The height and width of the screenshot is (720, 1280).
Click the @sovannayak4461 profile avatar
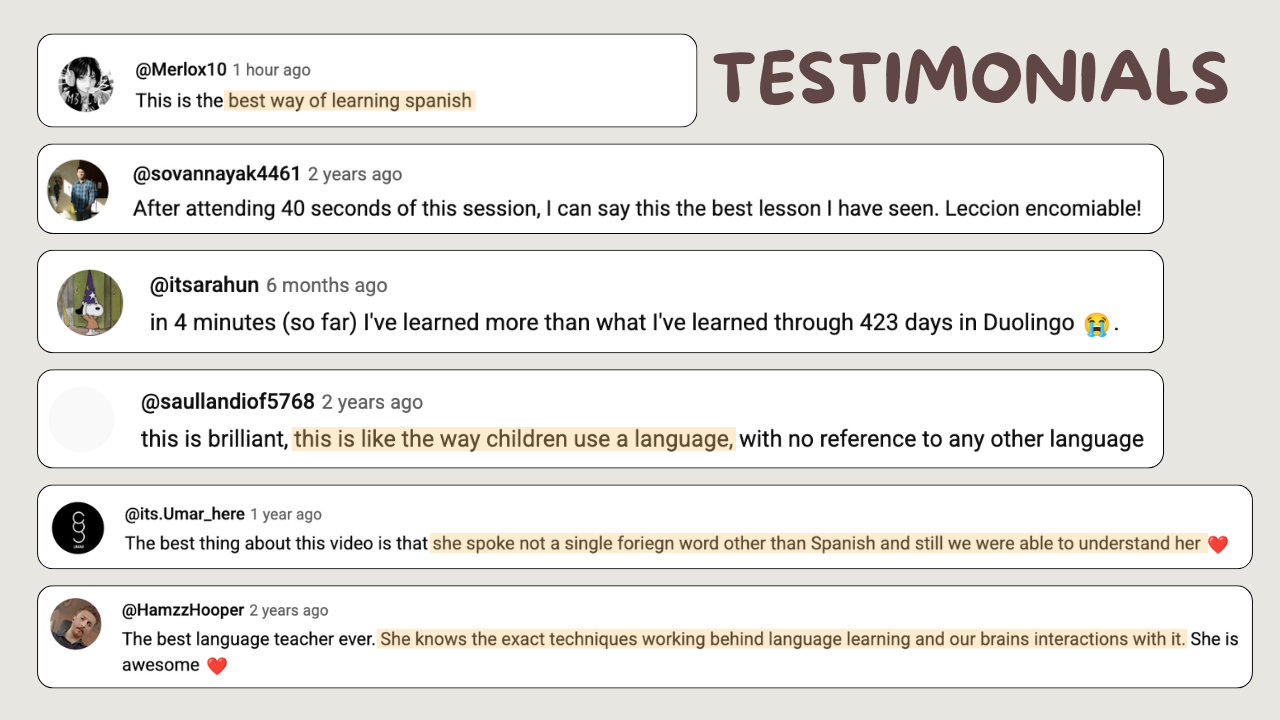(78, 190)
